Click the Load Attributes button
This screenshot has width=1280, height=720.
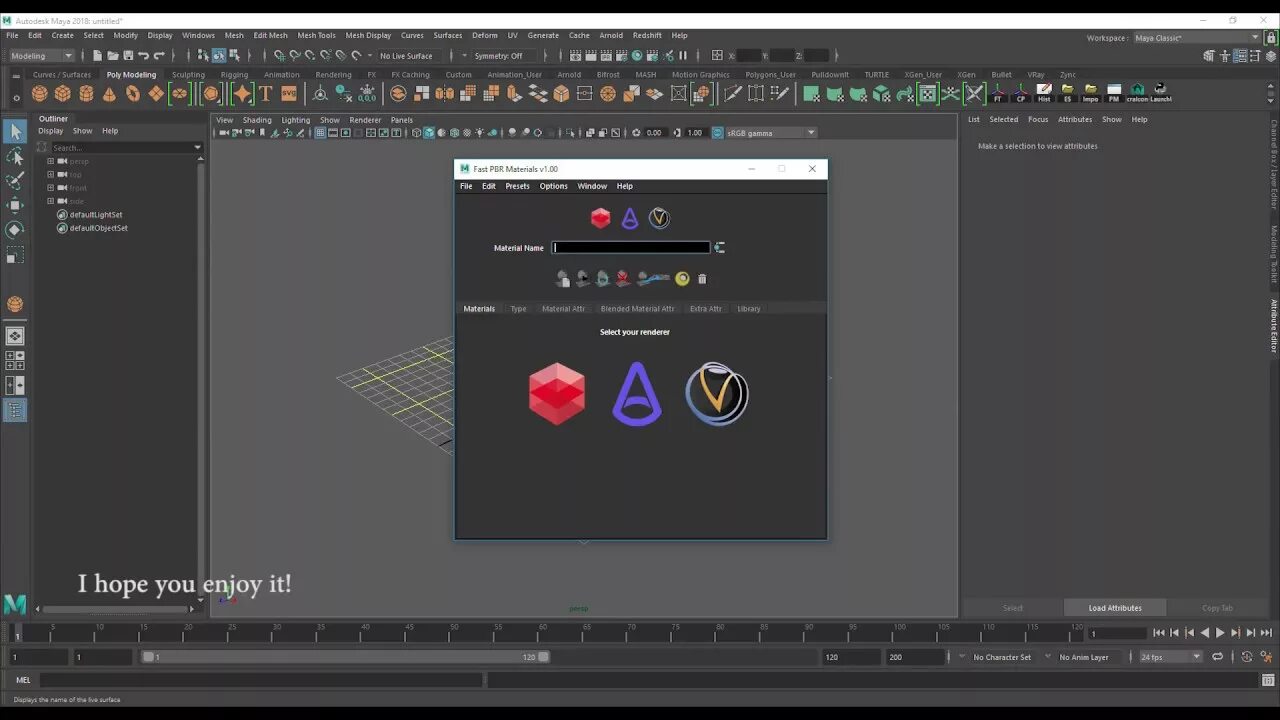tap(1115, 608)
